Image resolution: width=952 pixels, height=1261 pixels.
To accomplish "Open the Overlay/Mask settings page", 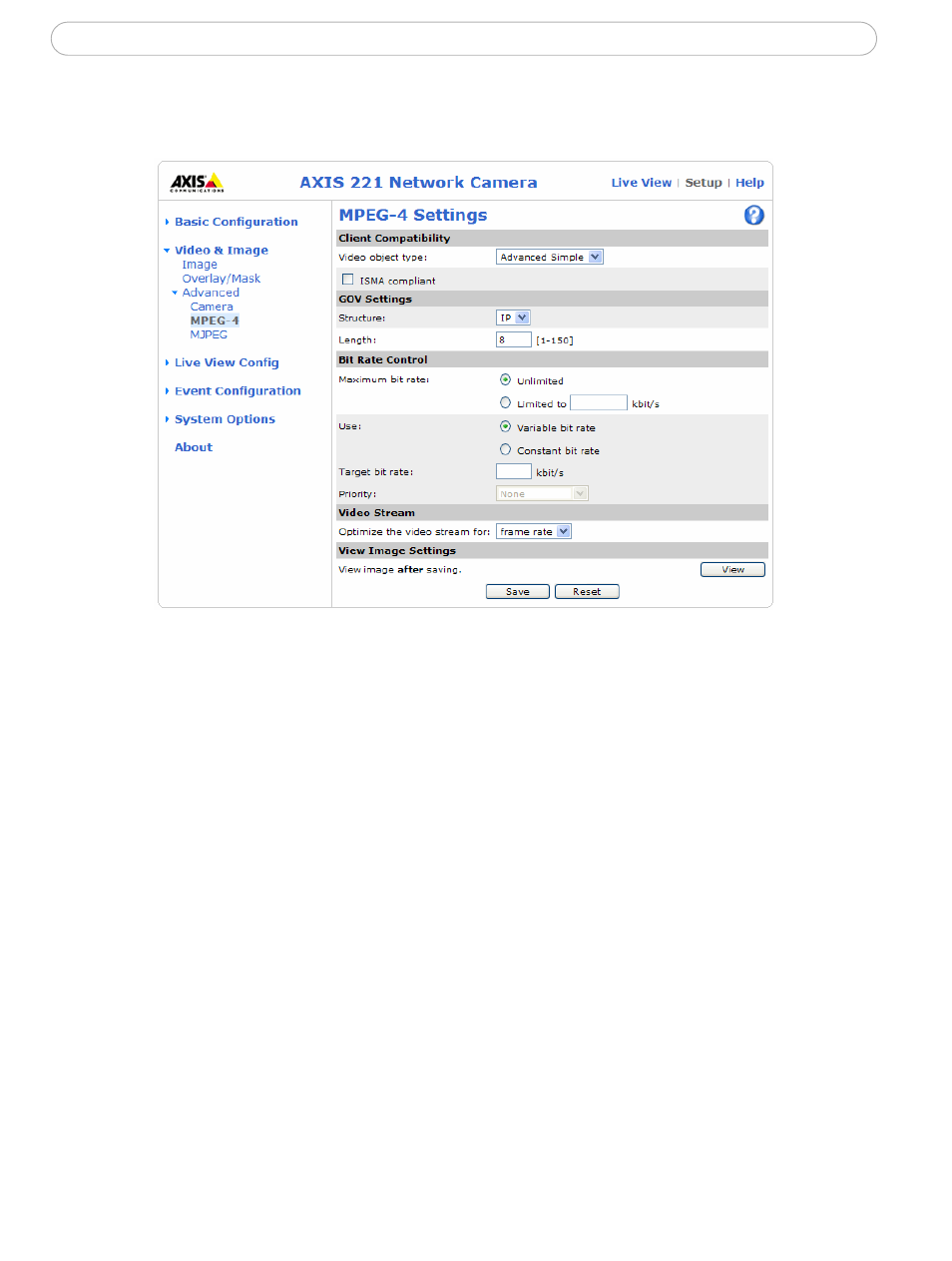I will pyautogui.click(x=221, y=279).
